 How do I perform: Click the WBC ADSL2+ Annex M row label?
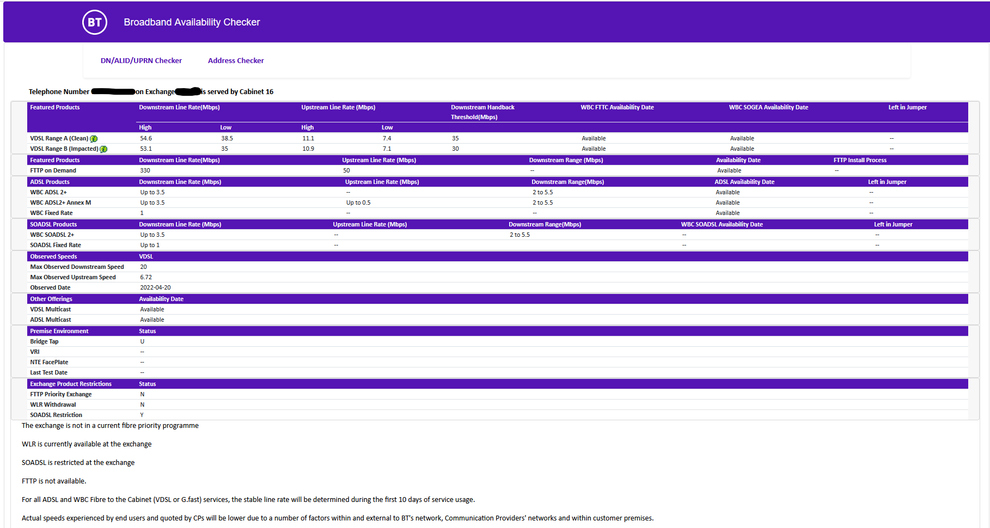pyautogui.click(x=61, y=202)
